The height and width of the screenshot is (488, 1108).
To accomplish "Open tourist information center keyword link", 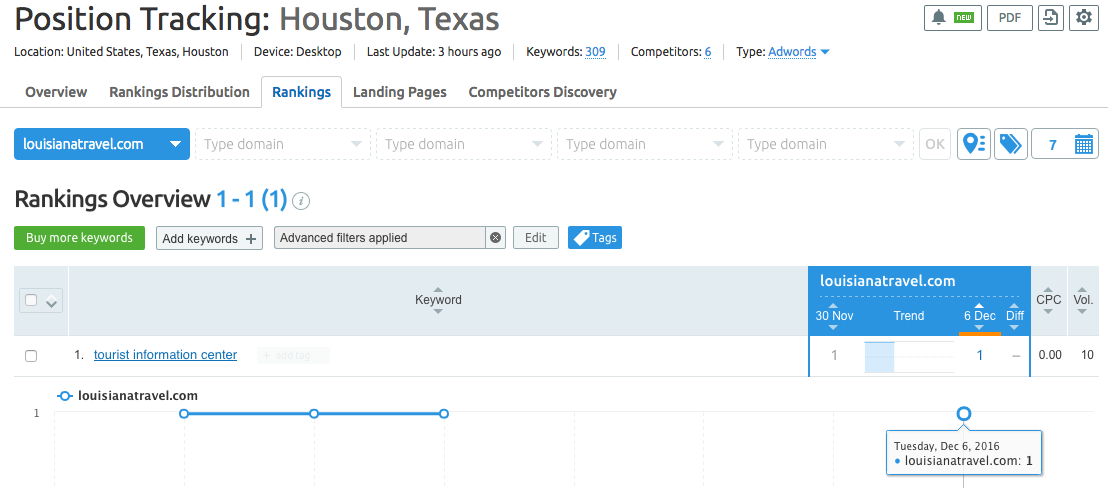I will coord(165,355).
